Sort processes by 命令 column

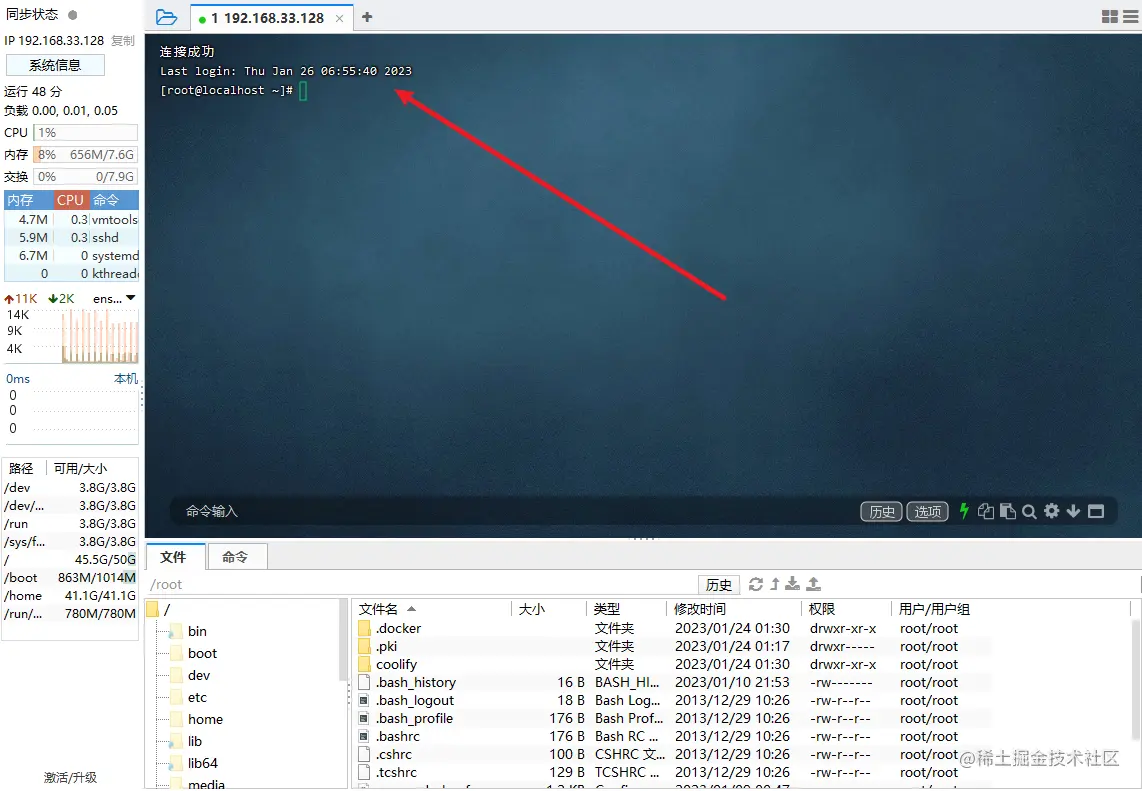pyautogui.click(x=114, y=200)
